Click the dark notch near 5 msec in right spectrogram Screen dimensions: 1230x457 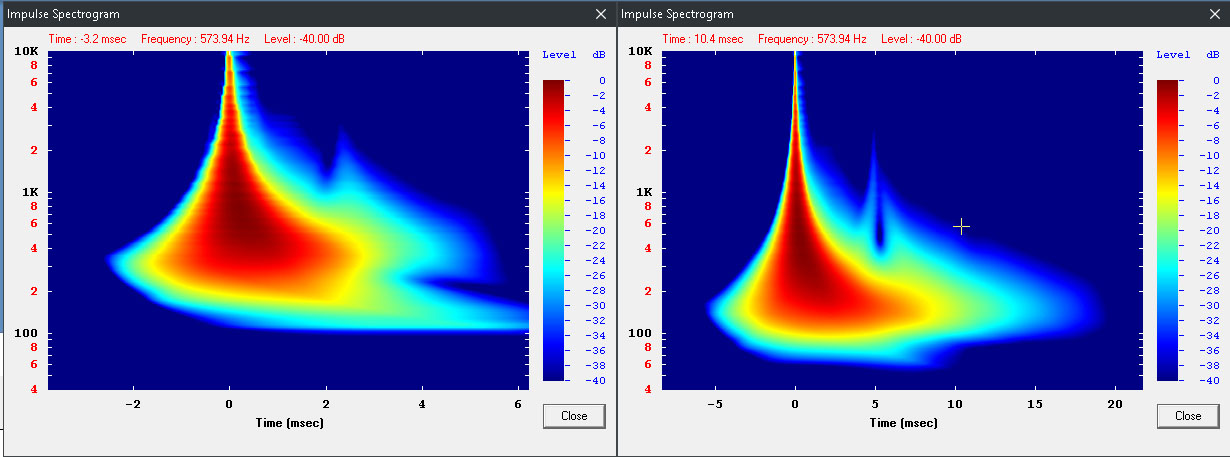tap(880, 240)
